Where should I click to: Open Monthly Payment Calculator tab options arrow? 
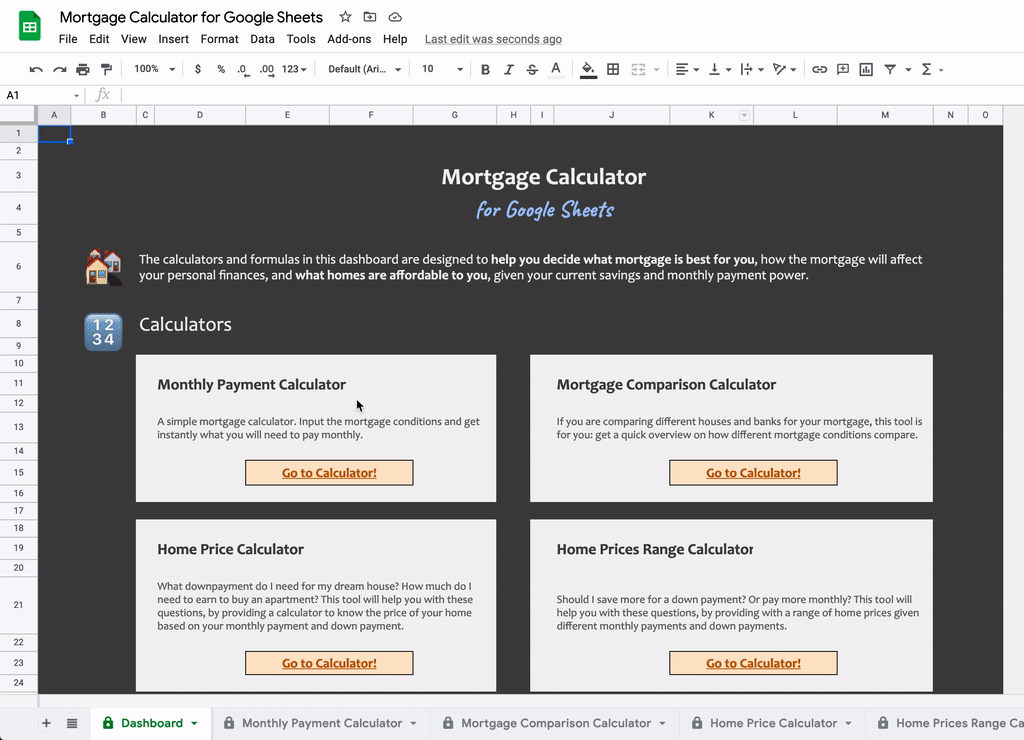tap(413, 723)
